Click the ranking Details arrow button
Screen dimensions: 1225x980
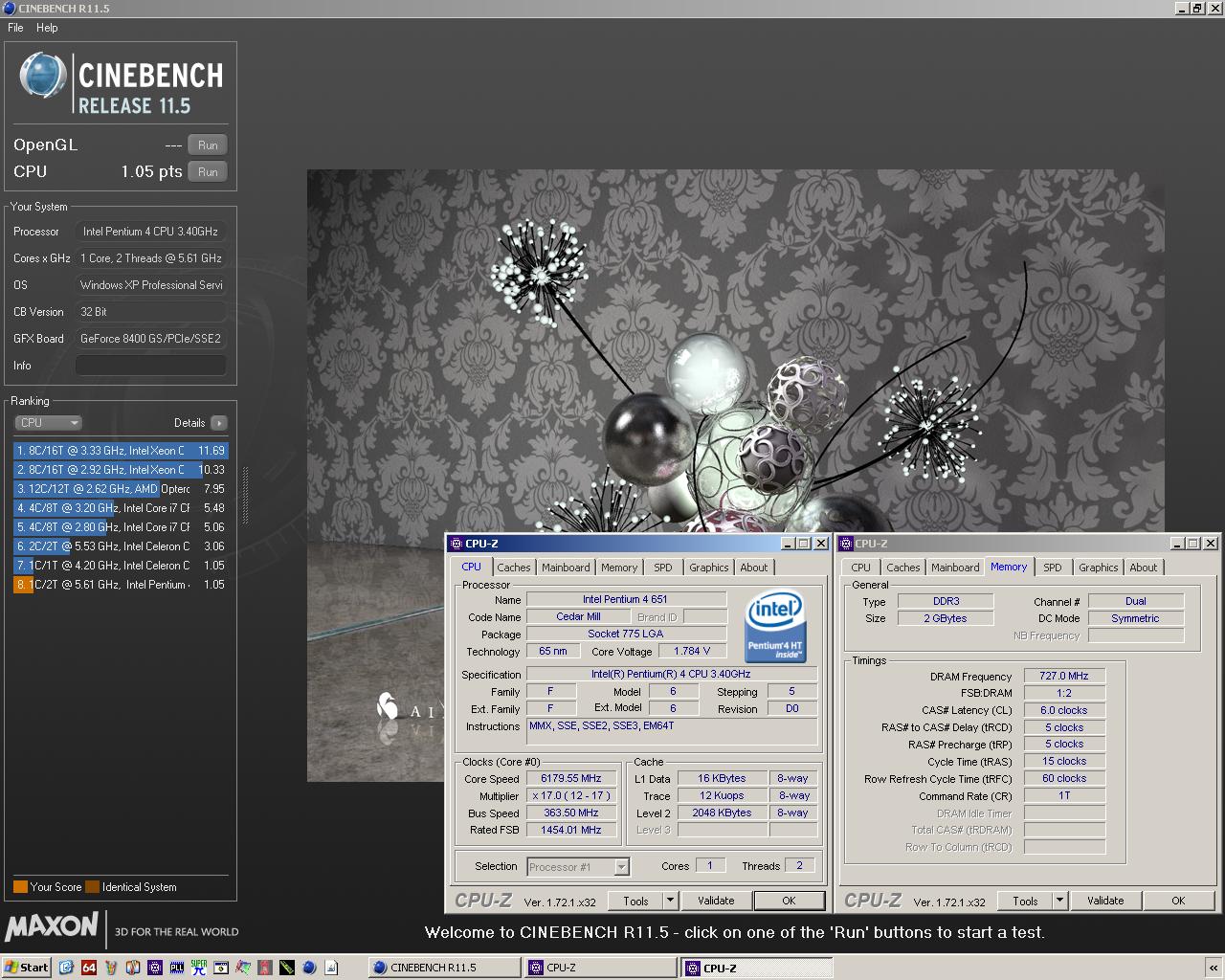[219, 423]
